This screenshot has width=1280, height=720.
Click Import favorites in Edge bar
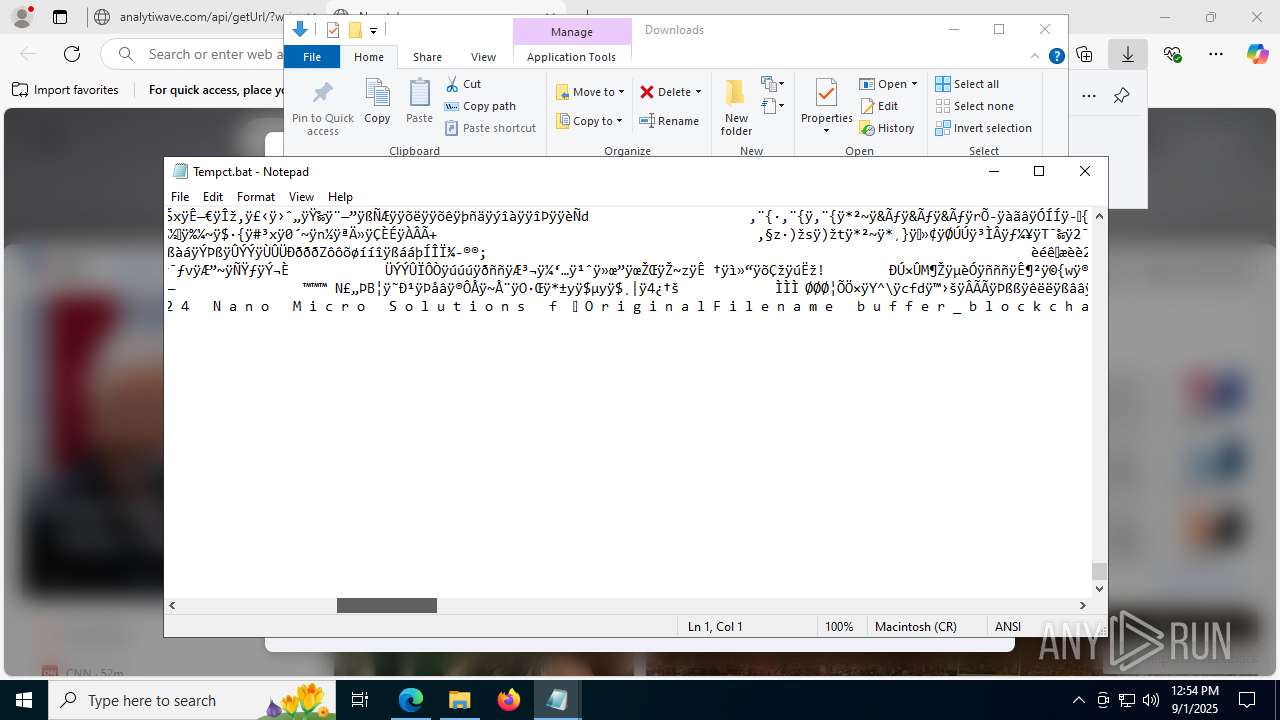pos(65,90)
